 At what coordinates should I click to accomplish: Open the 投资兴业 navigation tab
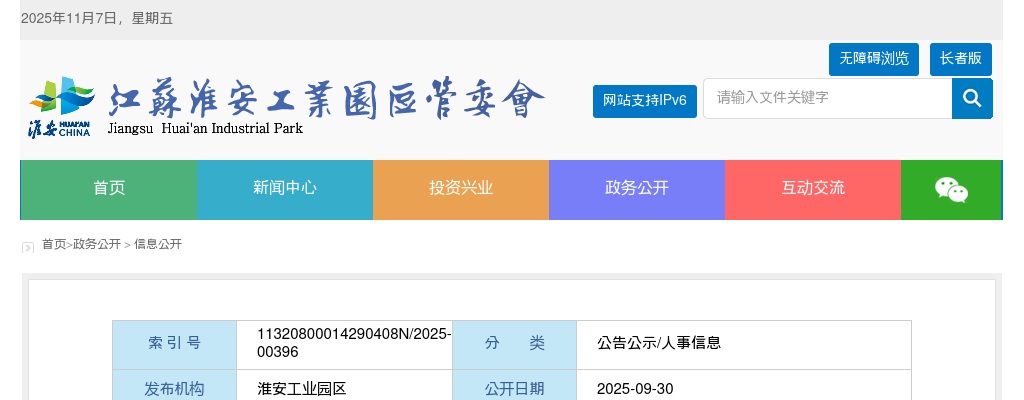[461, 190]
